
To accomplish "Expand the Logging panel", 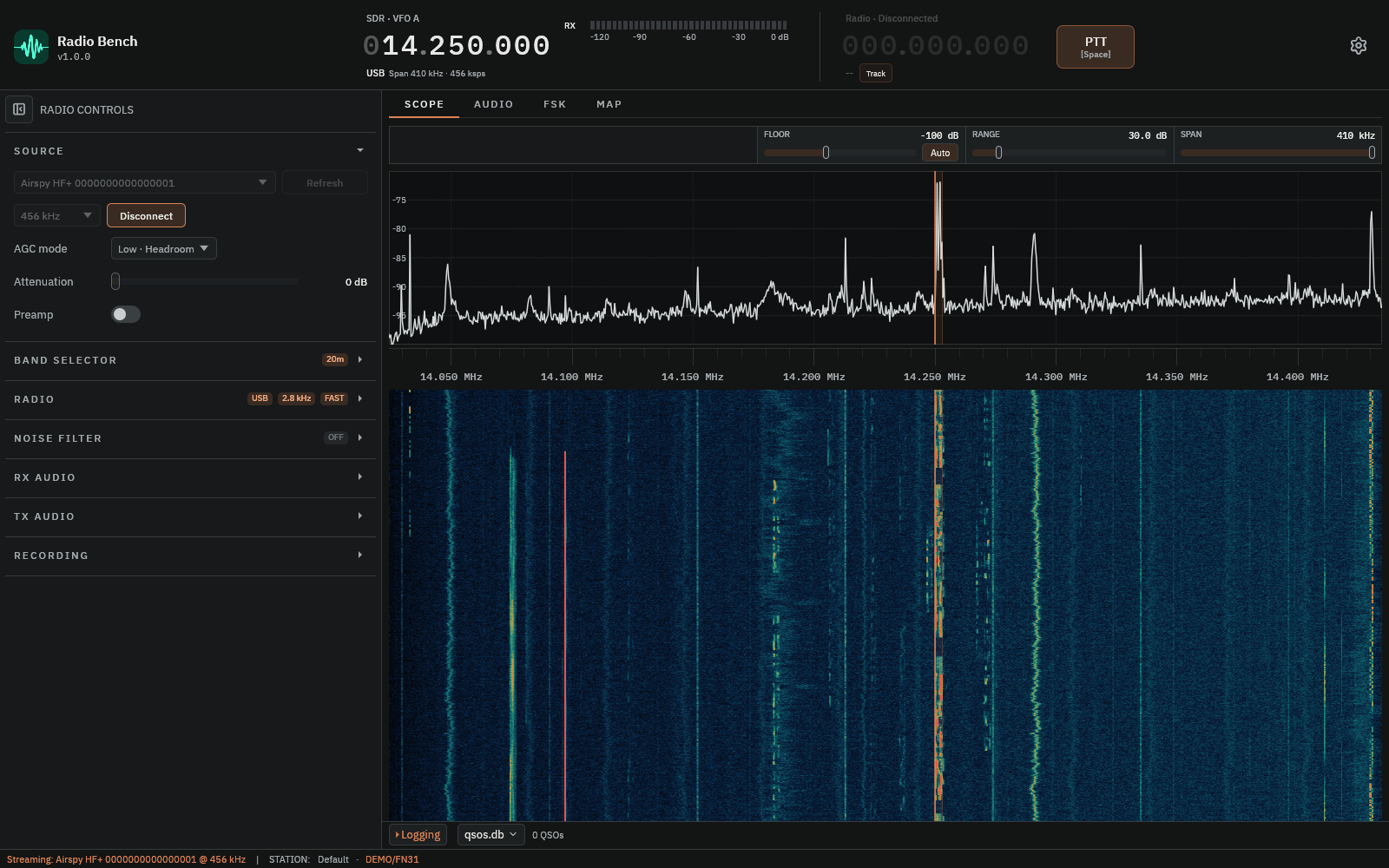I will click(x=418, y=835).
